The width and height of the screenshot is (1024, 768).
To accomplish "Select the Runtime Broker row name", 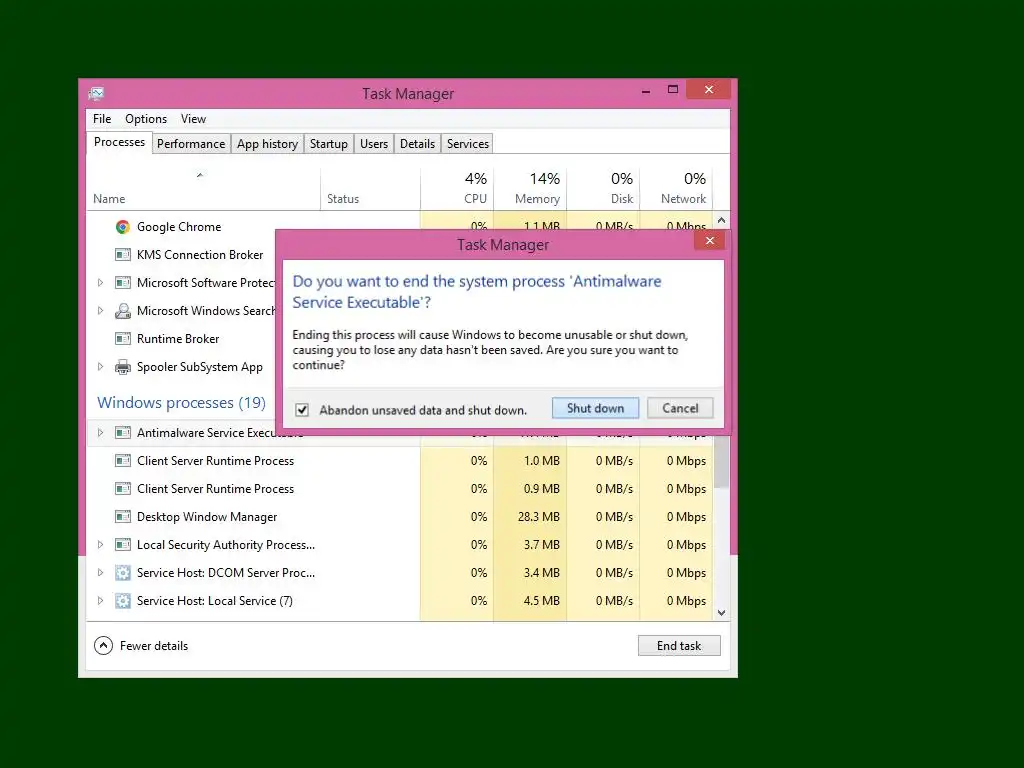I will 178,339.
